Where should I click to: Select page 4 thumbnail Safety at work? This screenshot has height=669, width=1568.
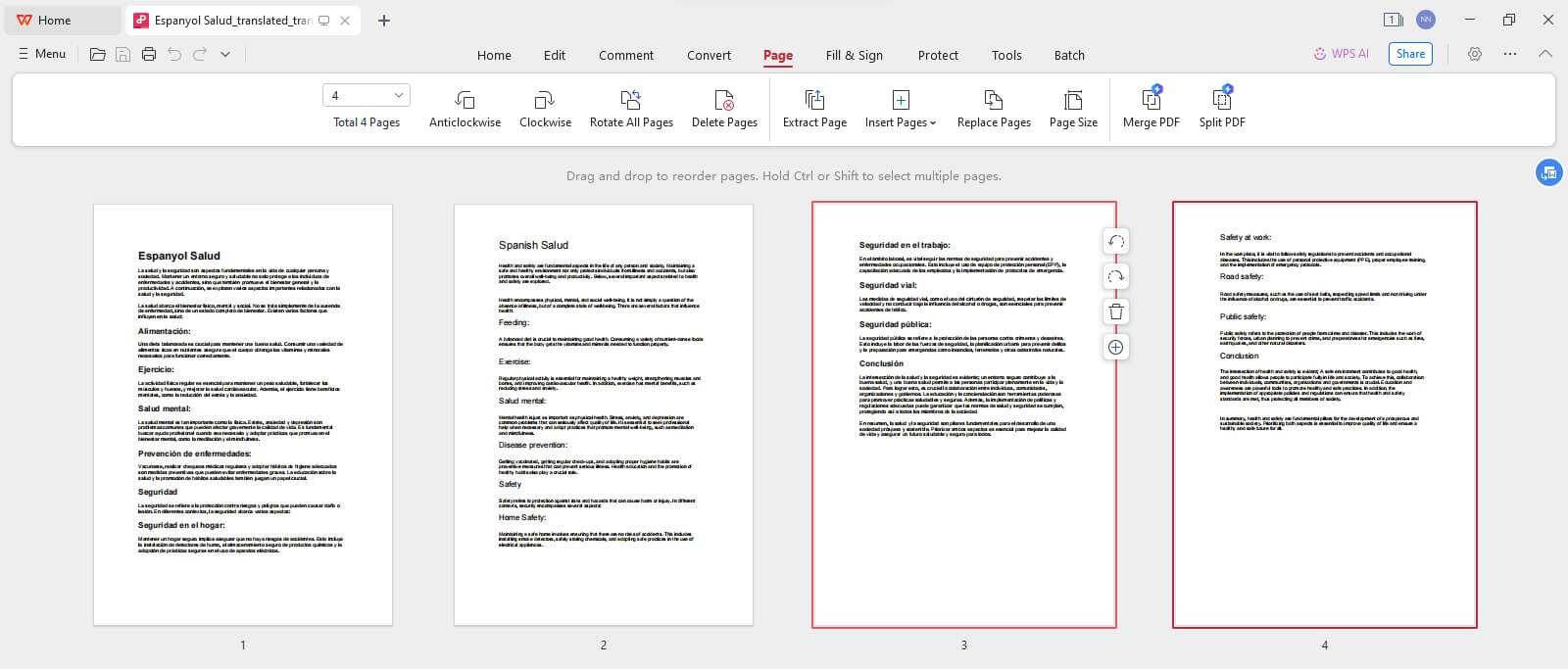[1325, 414]
